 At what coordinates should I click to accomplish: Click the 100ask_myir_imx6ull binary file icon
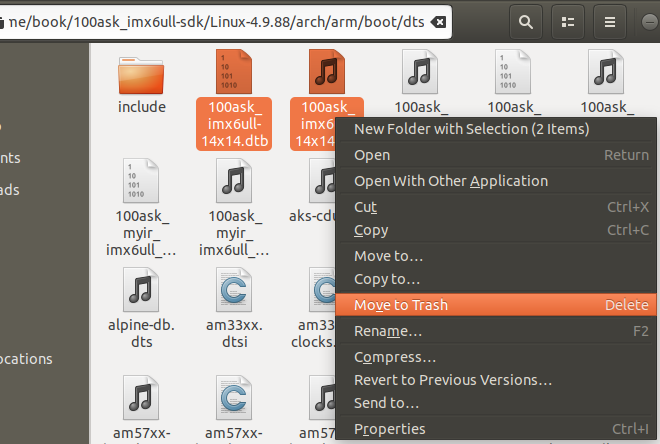tap(141, 181)
